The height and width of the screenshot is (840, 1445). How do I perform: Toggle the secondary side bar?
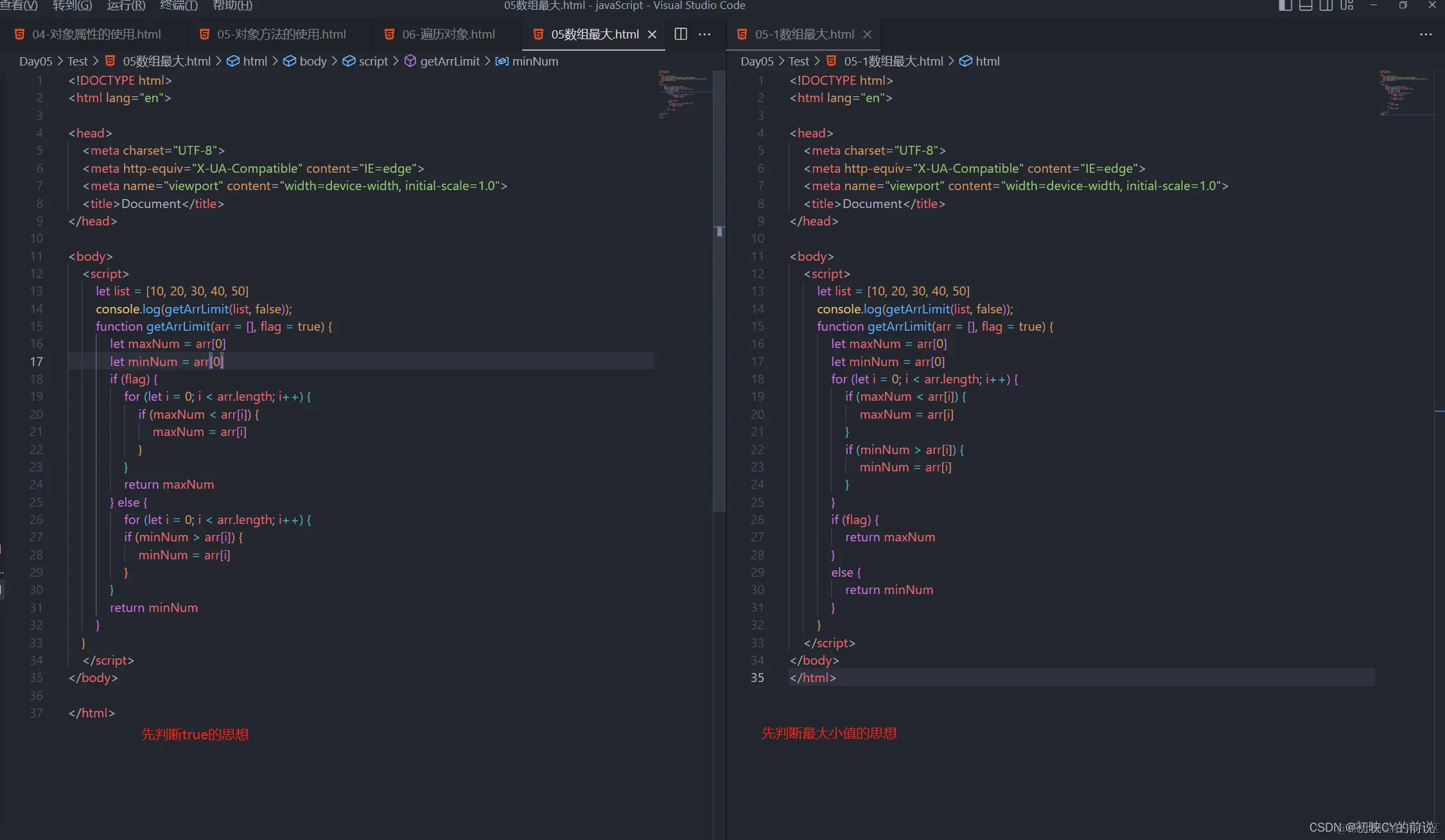[x=1326, y=5]
